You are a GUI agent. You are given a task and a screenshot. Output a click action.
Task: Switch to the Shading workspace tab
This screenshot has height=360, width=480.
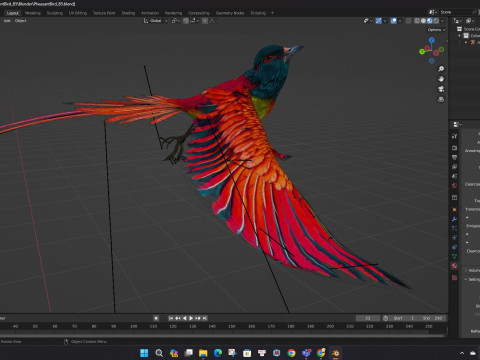[128, 13]
